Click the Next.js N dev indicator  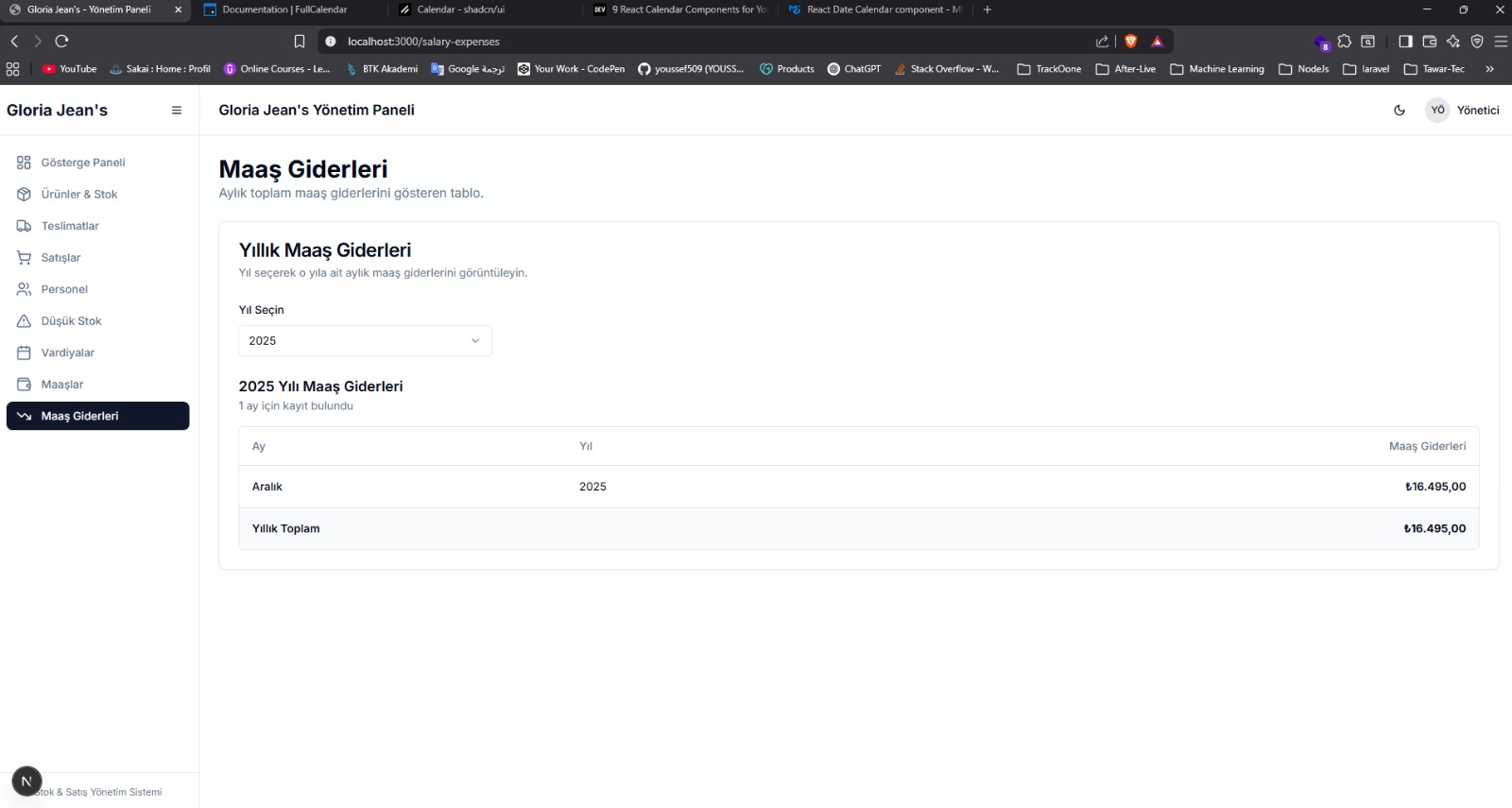click(x=26, y=782)
